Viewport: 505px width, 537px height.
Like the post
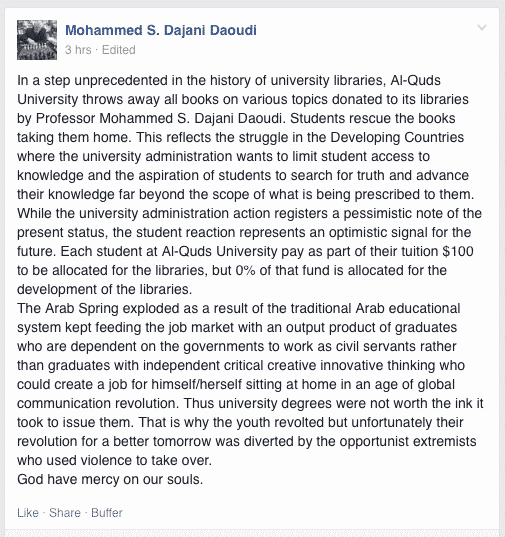tap(28, 513)
